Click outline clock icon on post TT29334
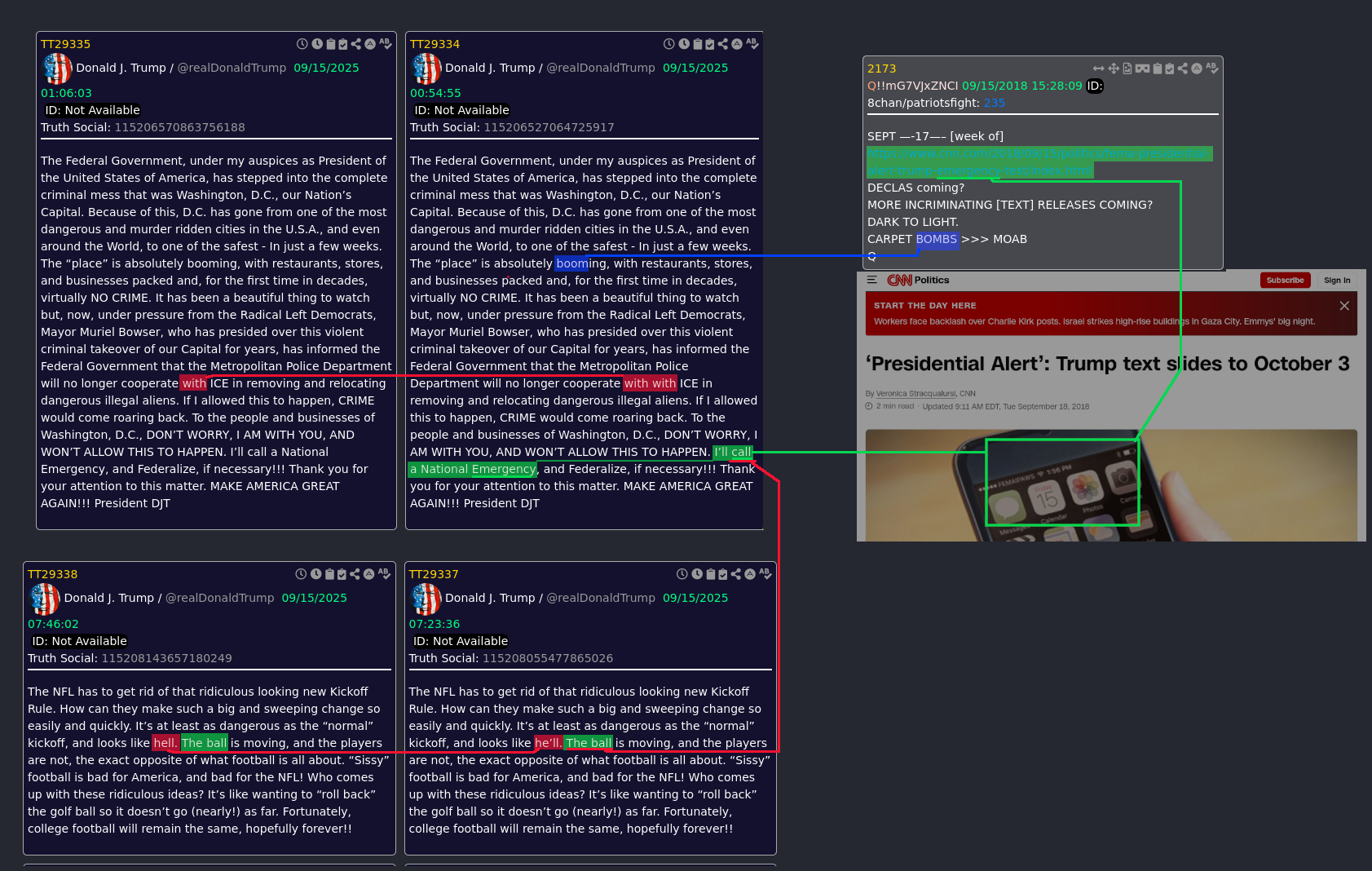1372x871 pixels. 669,44
